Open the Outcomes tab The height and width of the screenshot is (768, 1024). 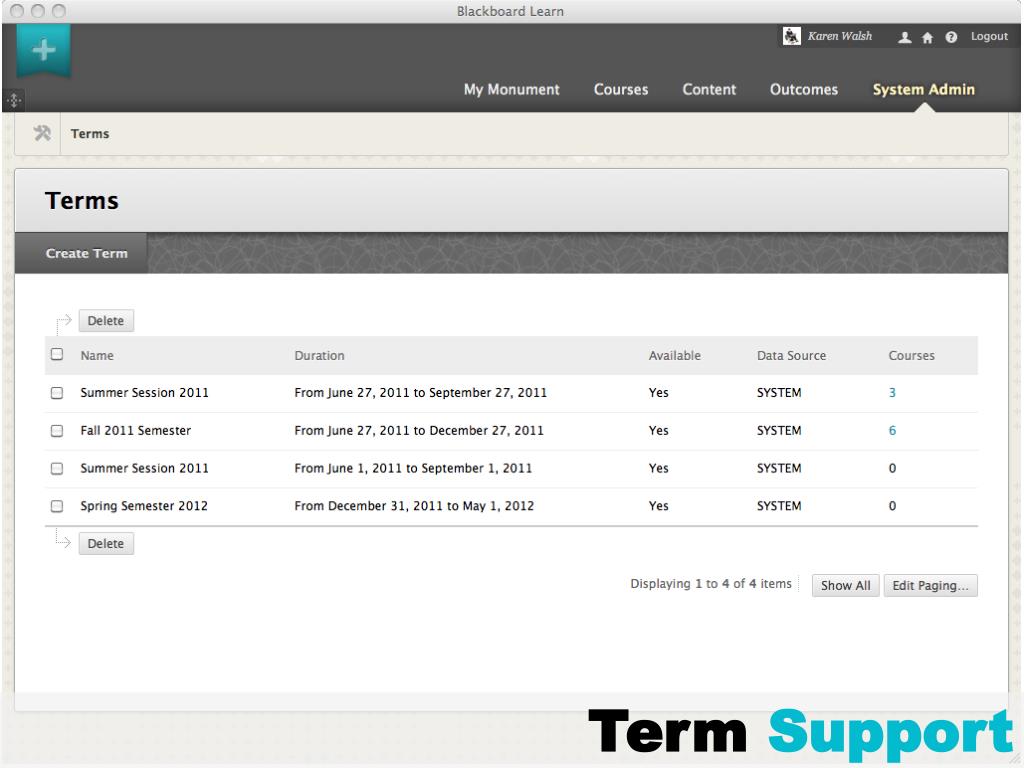point(803,89)
